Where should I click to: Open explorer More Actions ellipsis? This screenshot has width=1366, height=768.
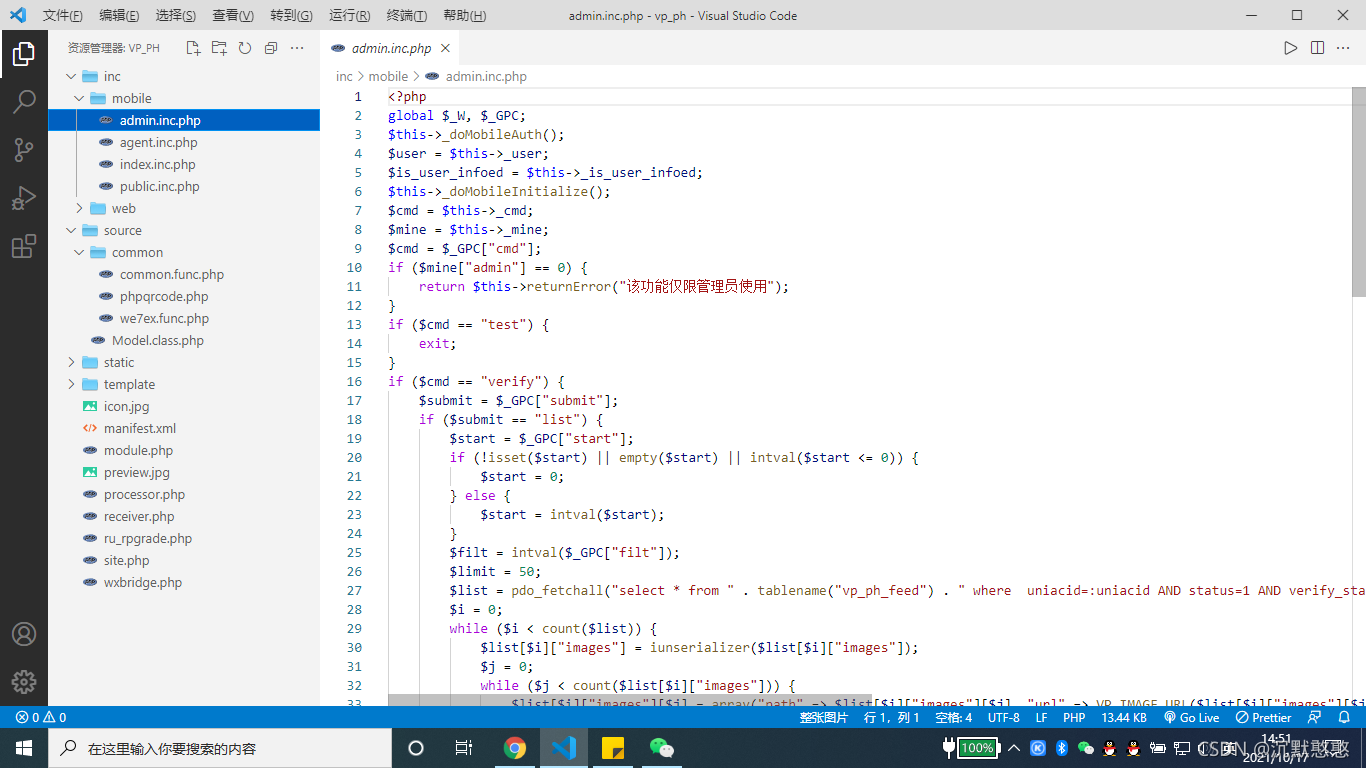click(x=297, y=48)
